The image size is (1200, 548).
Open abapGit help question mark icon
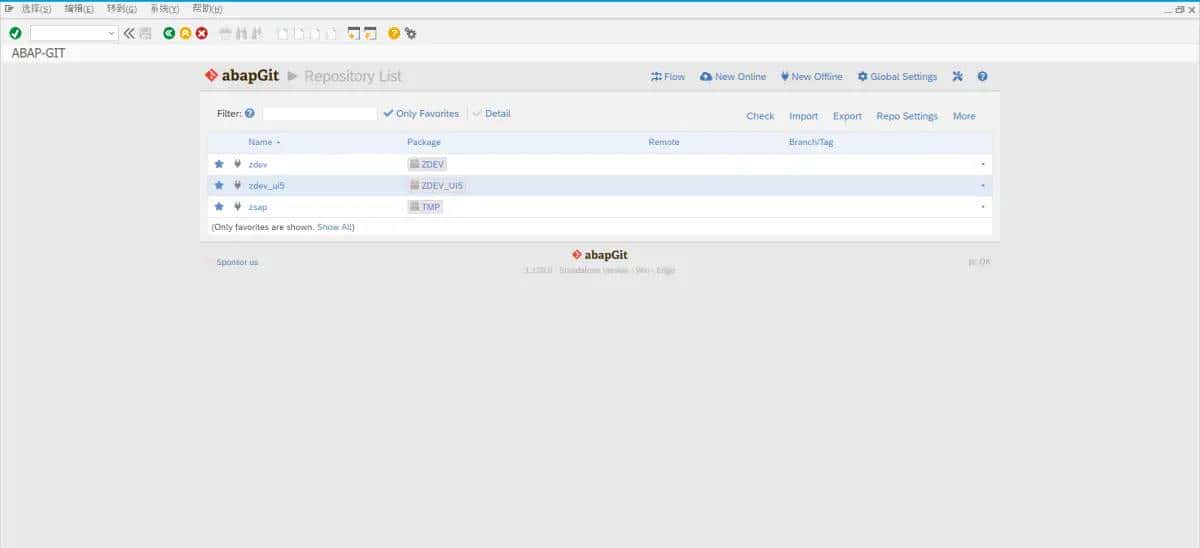point(982,76)
